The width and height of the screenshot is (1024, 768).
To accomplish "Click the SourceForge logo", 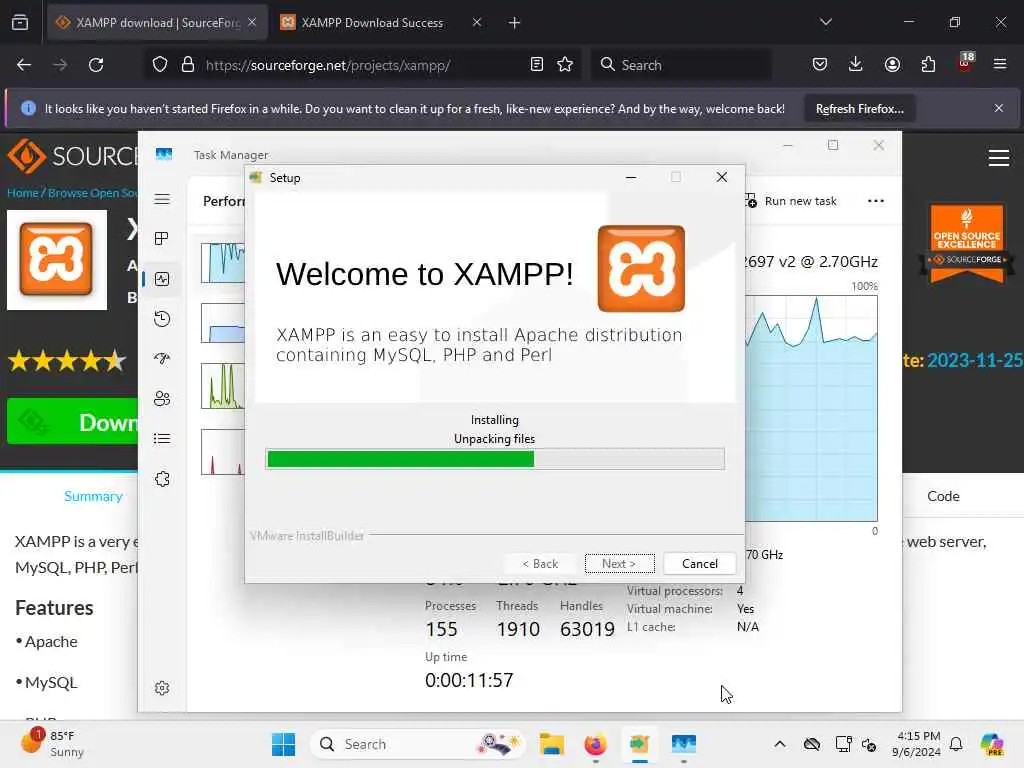I will point(72,156).
